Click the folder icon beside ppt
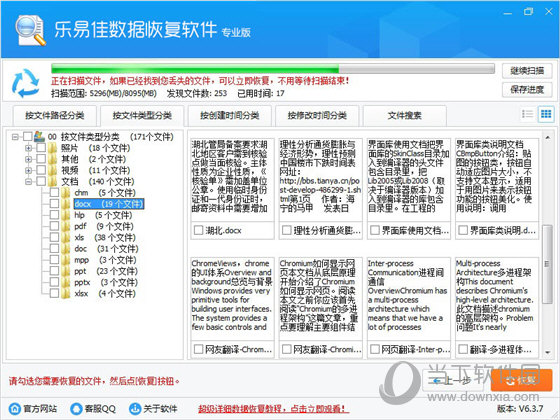Viewport: 560px width, 420px height. 66,271
